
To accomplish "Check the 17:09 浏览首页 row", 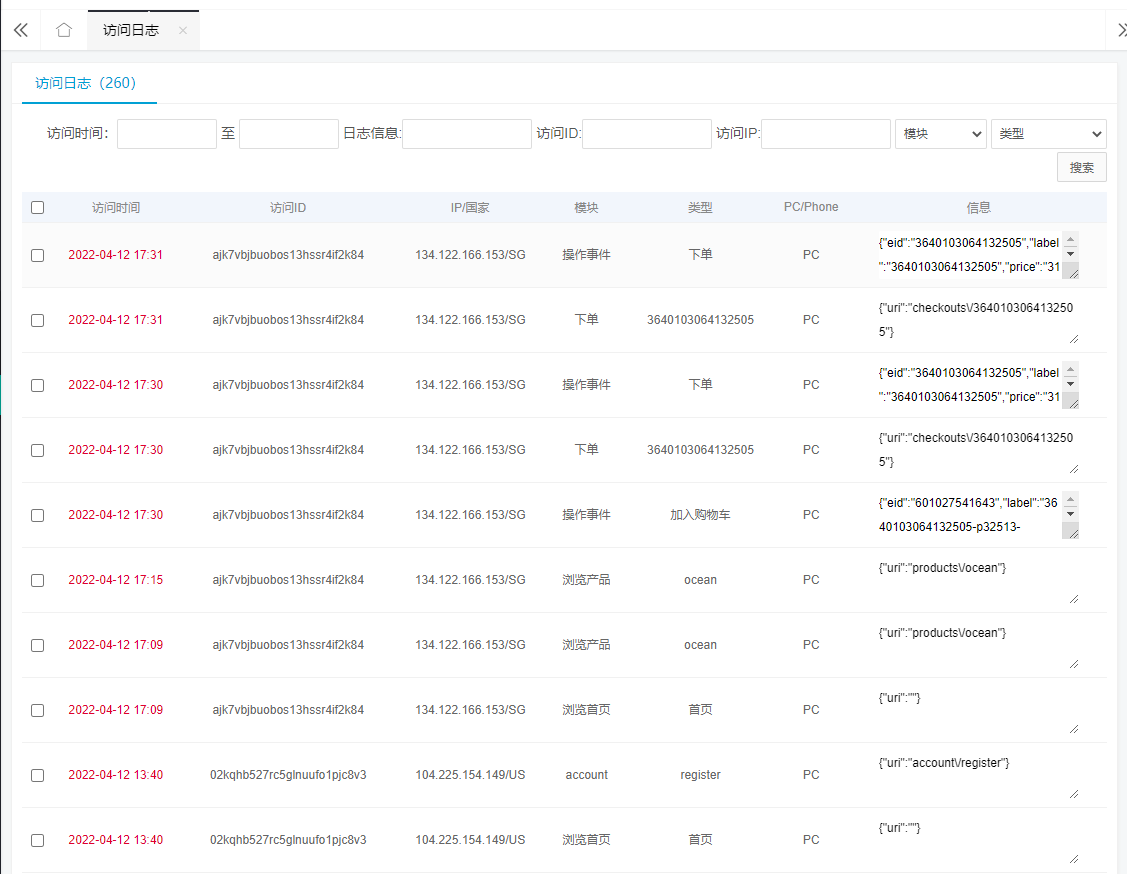I will [37, 710].
